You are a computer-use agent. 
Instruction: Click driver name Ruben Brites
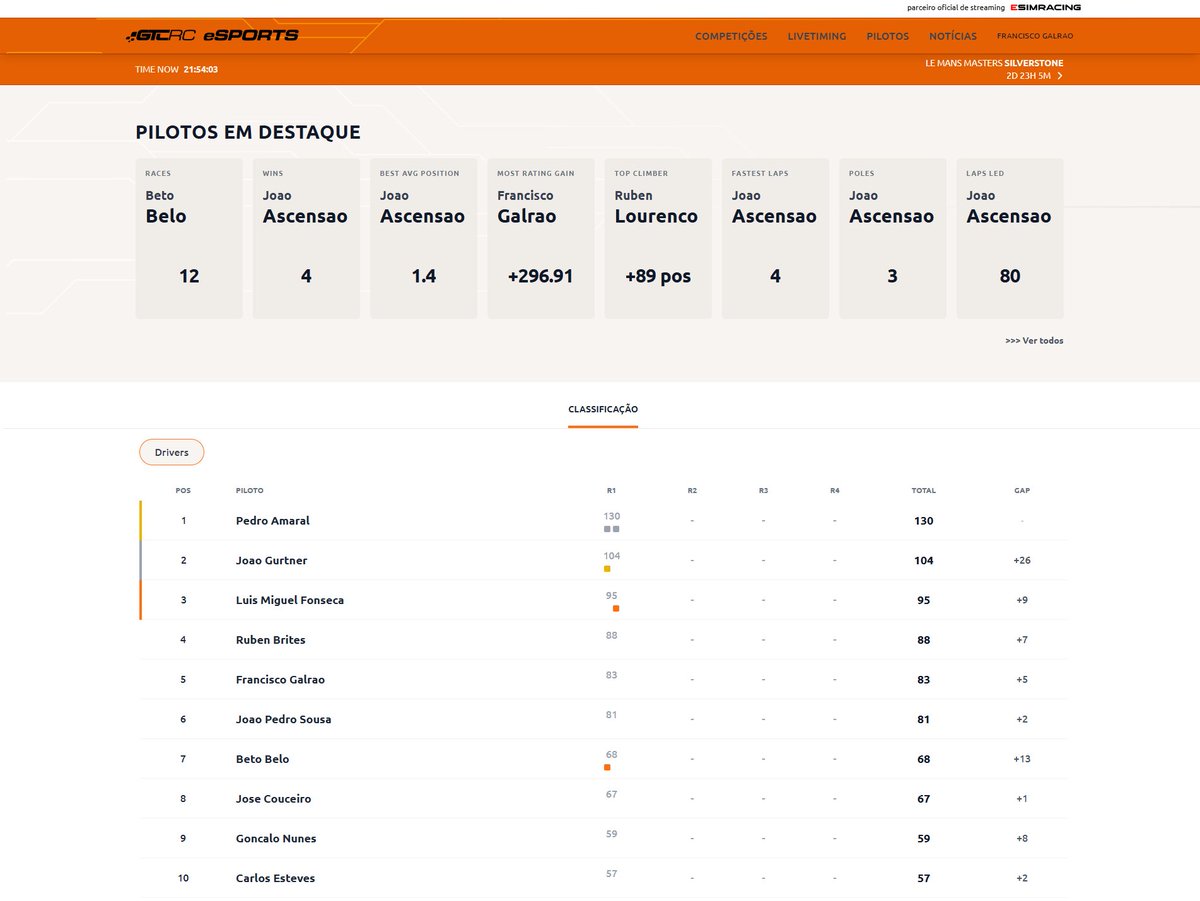pyautogui.click(x=271, y=640)
